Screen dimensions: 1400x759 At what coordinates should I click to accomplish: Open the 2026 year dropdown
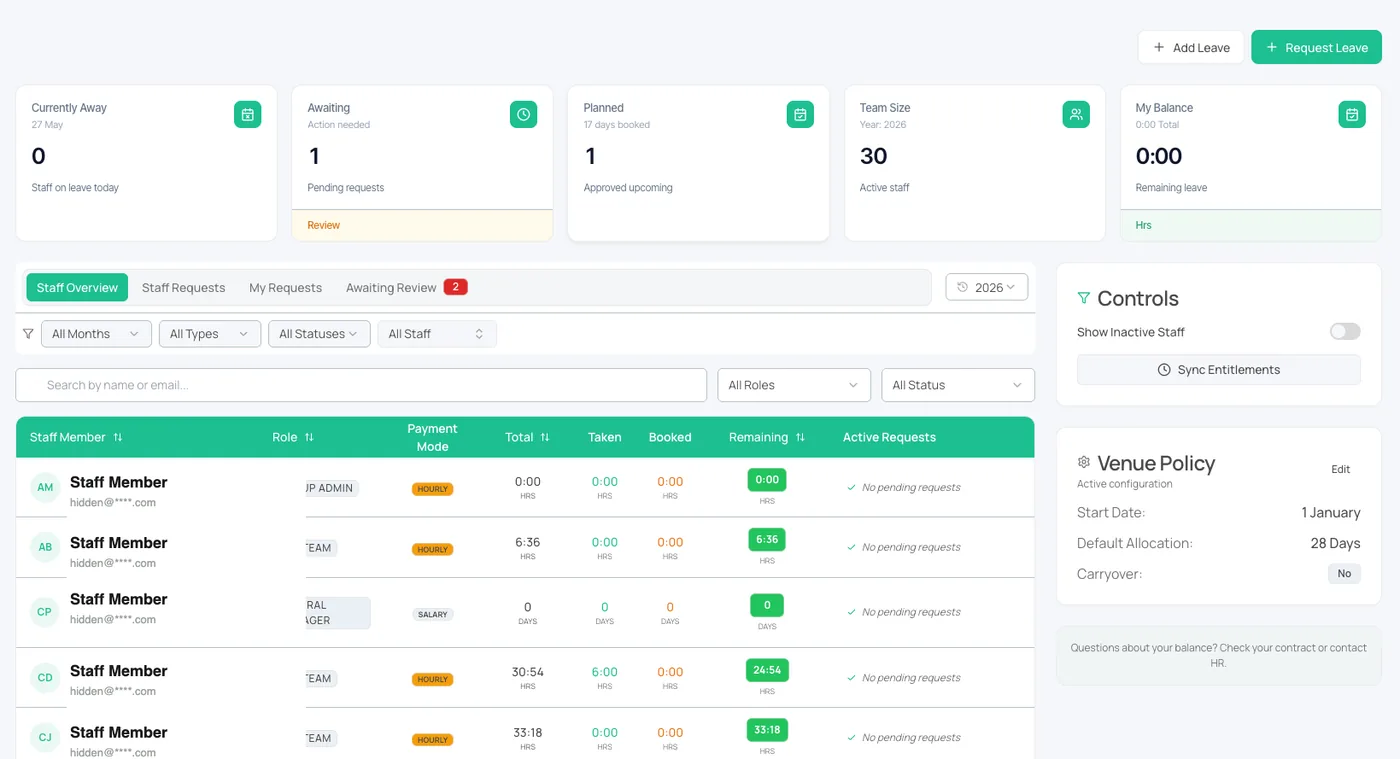click(987, 287)
